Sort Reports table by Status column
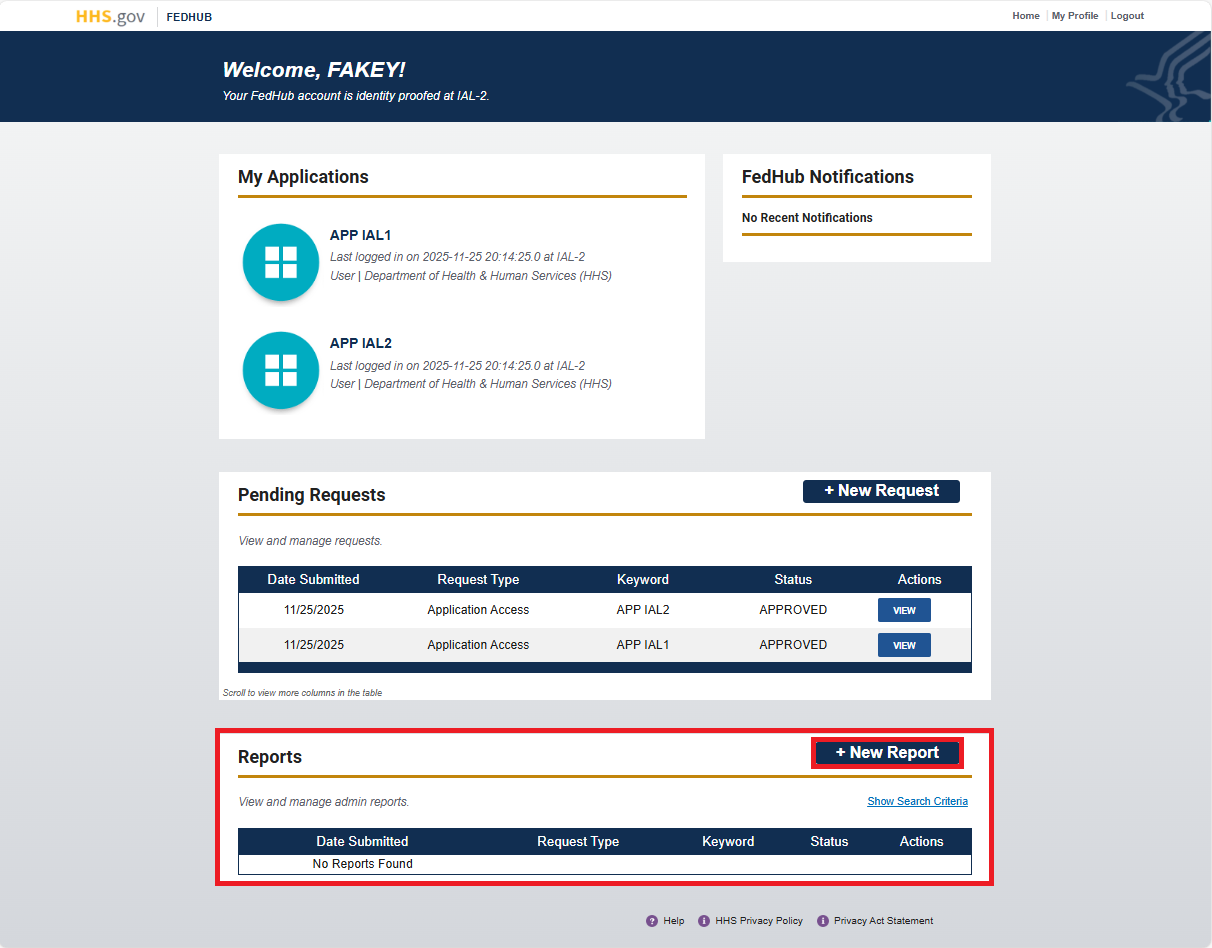Image resolution: width=1212 pixels, height=948 pixels. coord(829,842)
